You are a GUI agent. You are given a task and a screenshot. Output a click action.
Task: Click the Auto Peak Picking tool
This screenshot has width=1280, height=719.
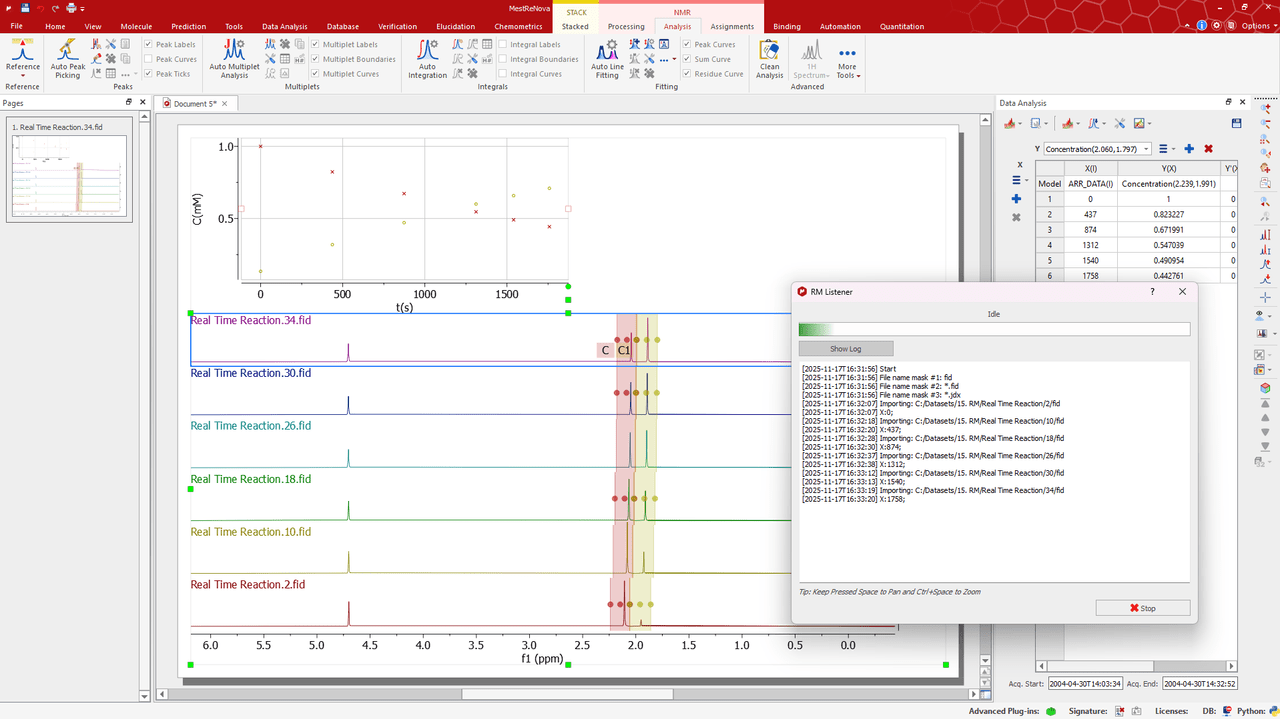point(67,59)
